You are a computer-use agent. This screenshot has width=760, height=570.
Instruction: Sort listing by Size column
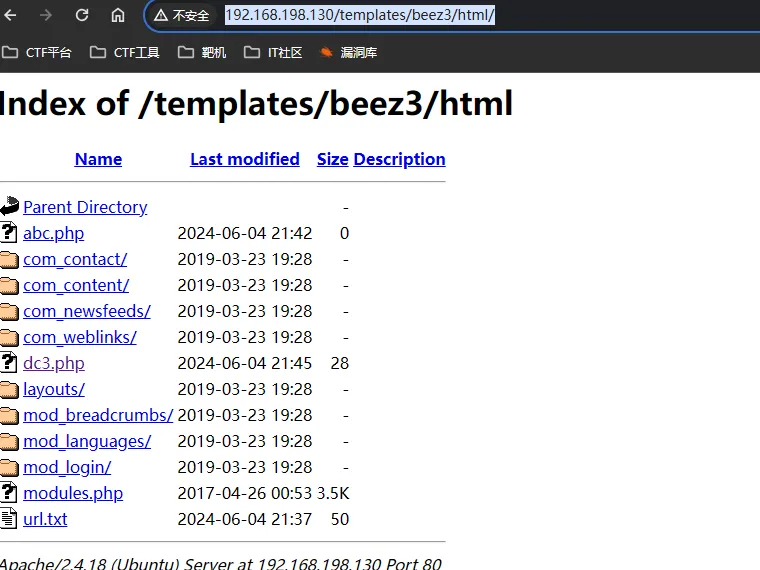(x=332, y=159)
